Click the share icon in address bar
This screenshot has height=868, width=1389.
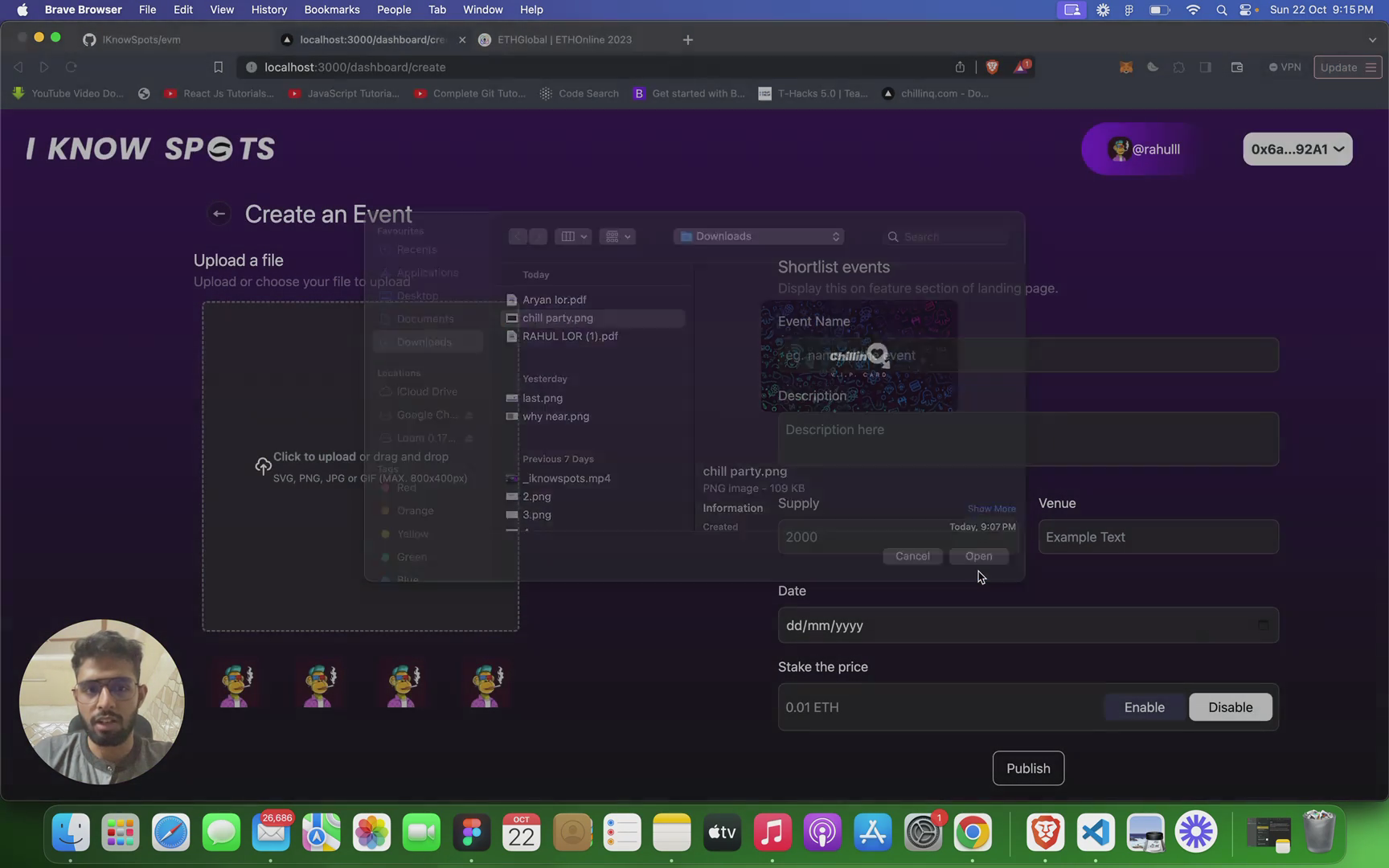coord(960,68)
